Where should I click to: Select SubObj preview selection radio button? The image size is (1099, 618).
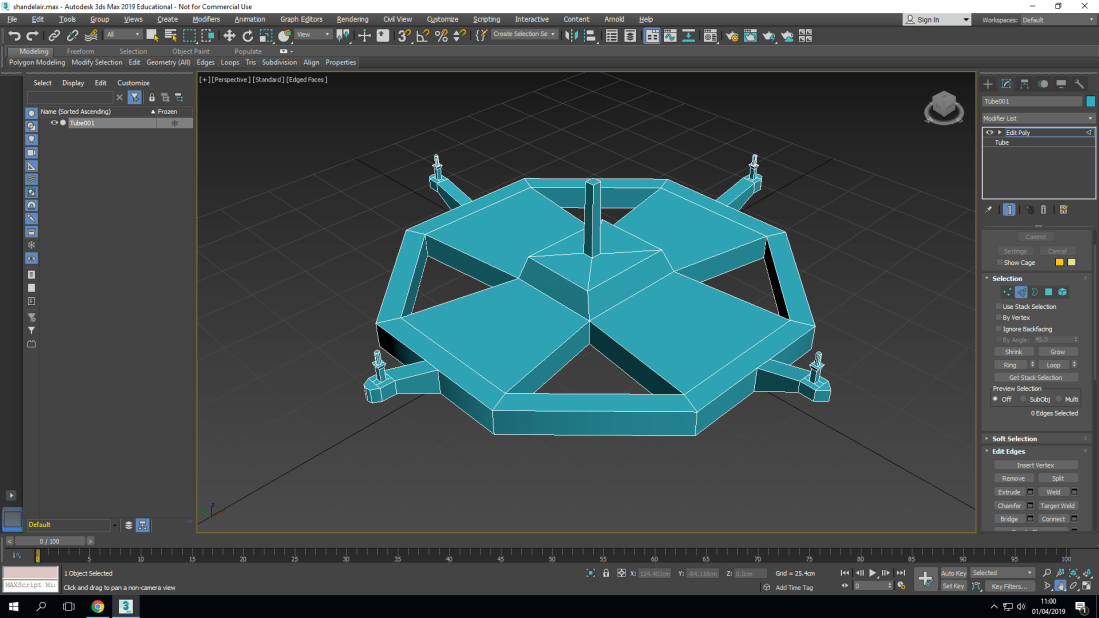[x=1024, y=399]
